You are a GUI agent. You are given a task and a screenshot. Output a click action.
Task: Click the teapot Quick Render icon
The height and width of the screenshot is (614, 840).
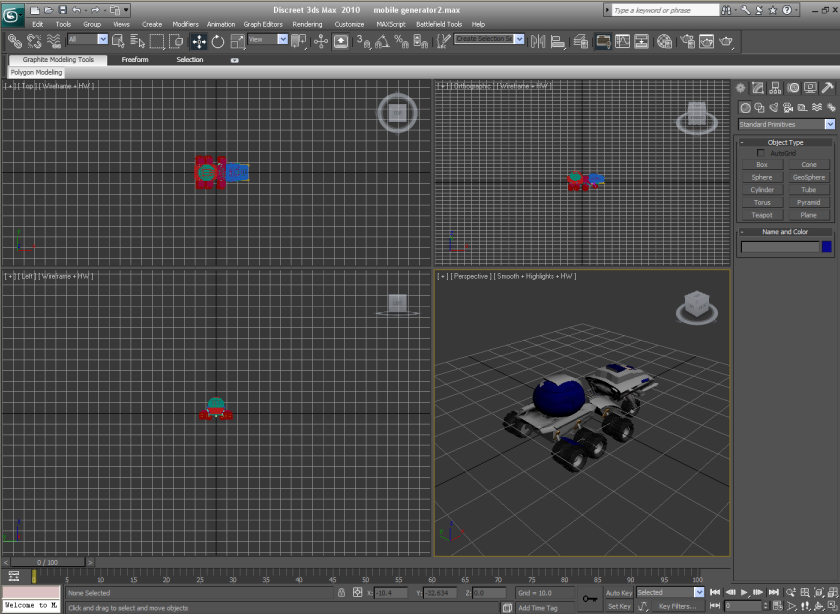[727, 42]
